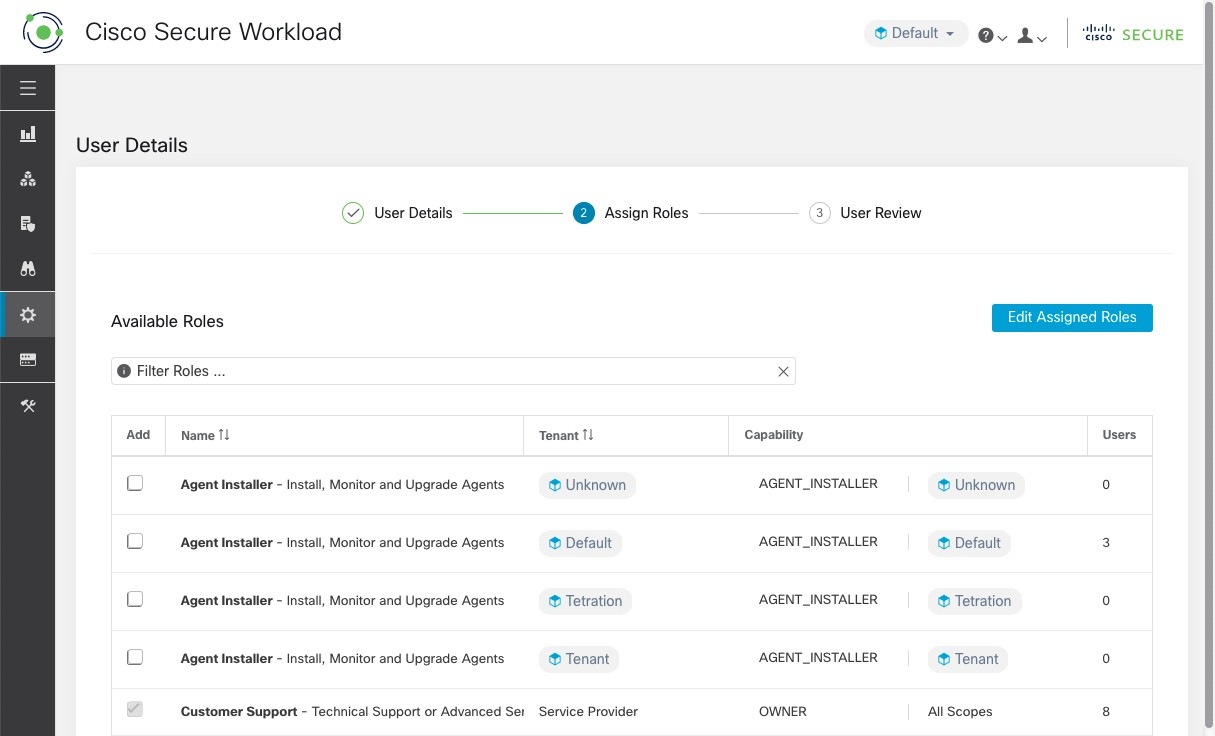Select the Overview dashboard icon in sidebar

(x=27, y=133)
